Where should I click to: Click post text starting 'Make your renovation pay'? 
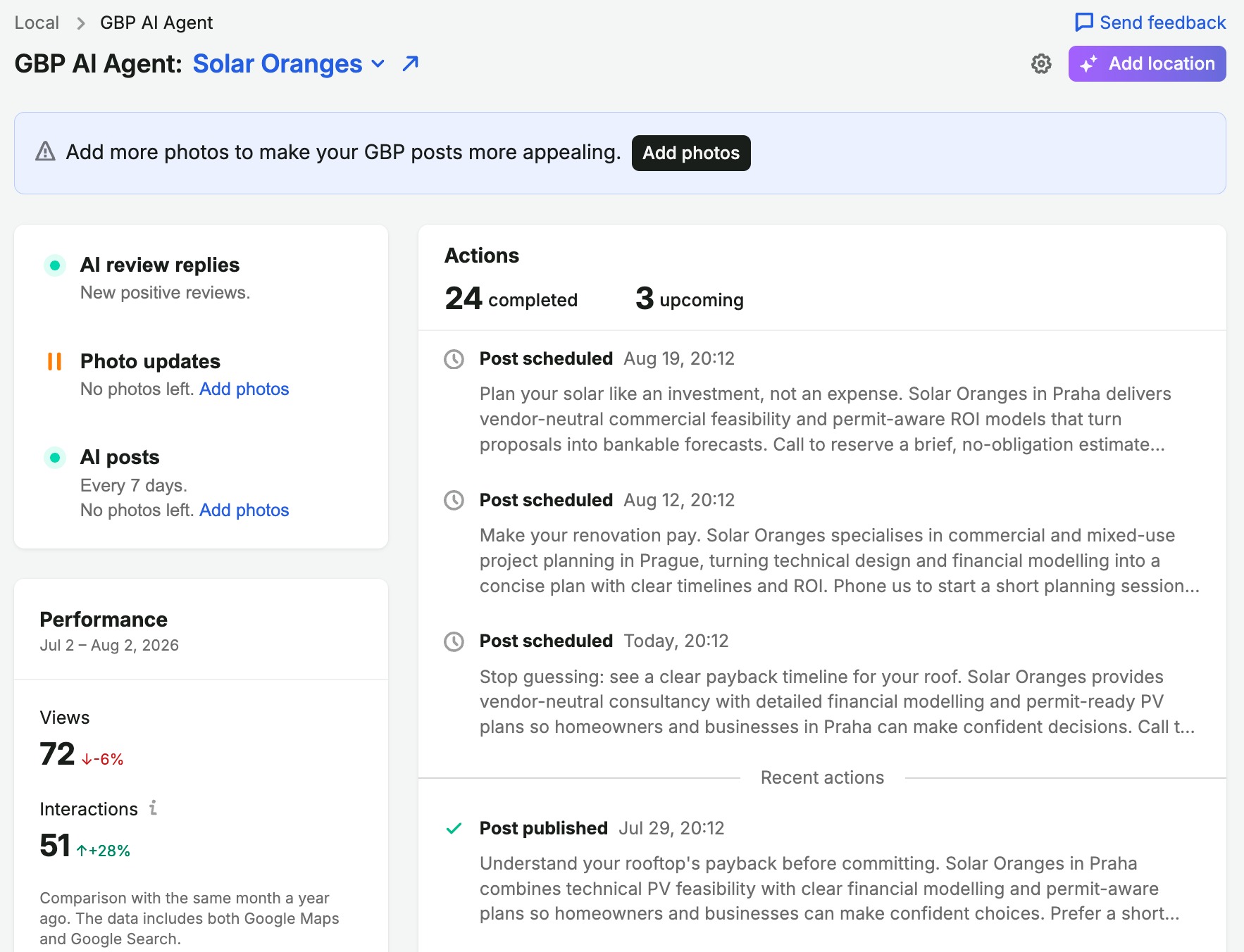[x=840, y=560]
